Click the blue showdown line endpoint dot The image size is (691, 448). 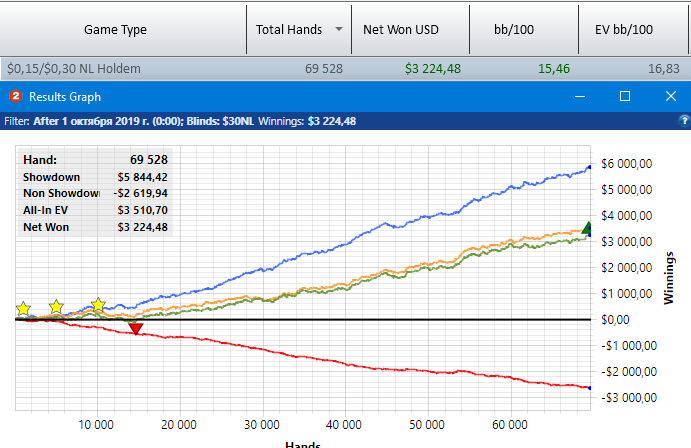pyautogui.click(x=590, y=167)
